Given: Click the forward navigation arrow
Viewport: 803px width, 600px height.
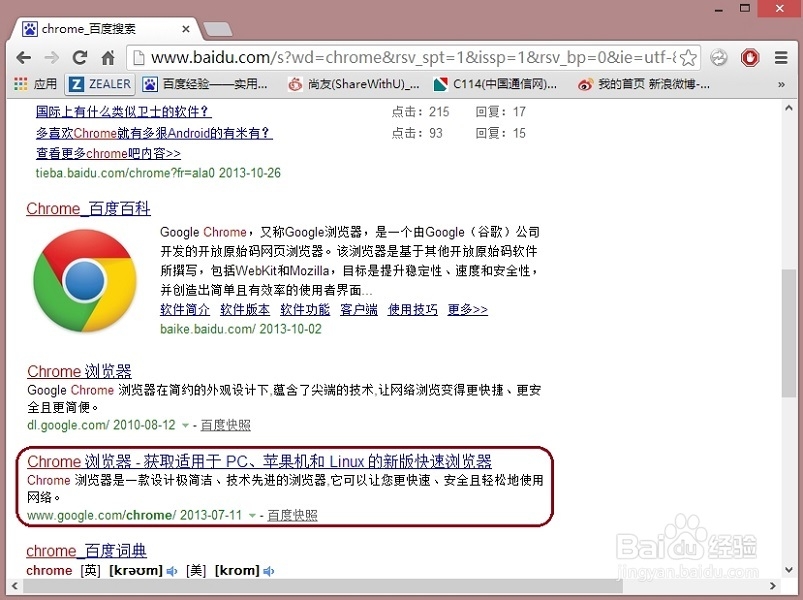Looking at the screenshot, I should (x=52, y=58).
